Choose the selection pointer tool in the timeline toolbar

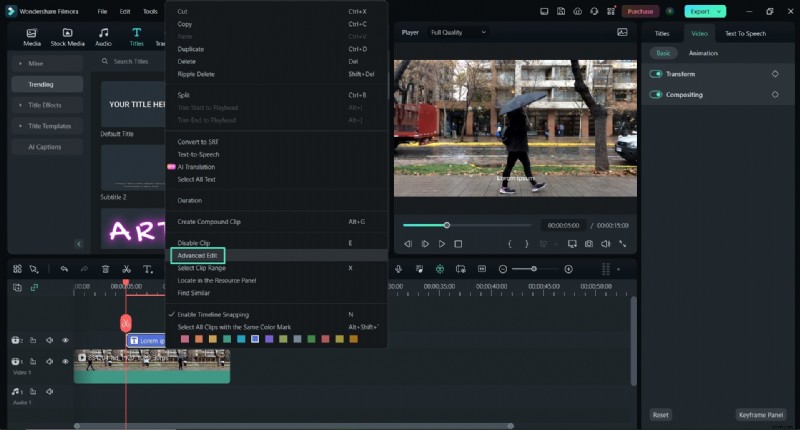pyautogui.click(x=34, y=269)
